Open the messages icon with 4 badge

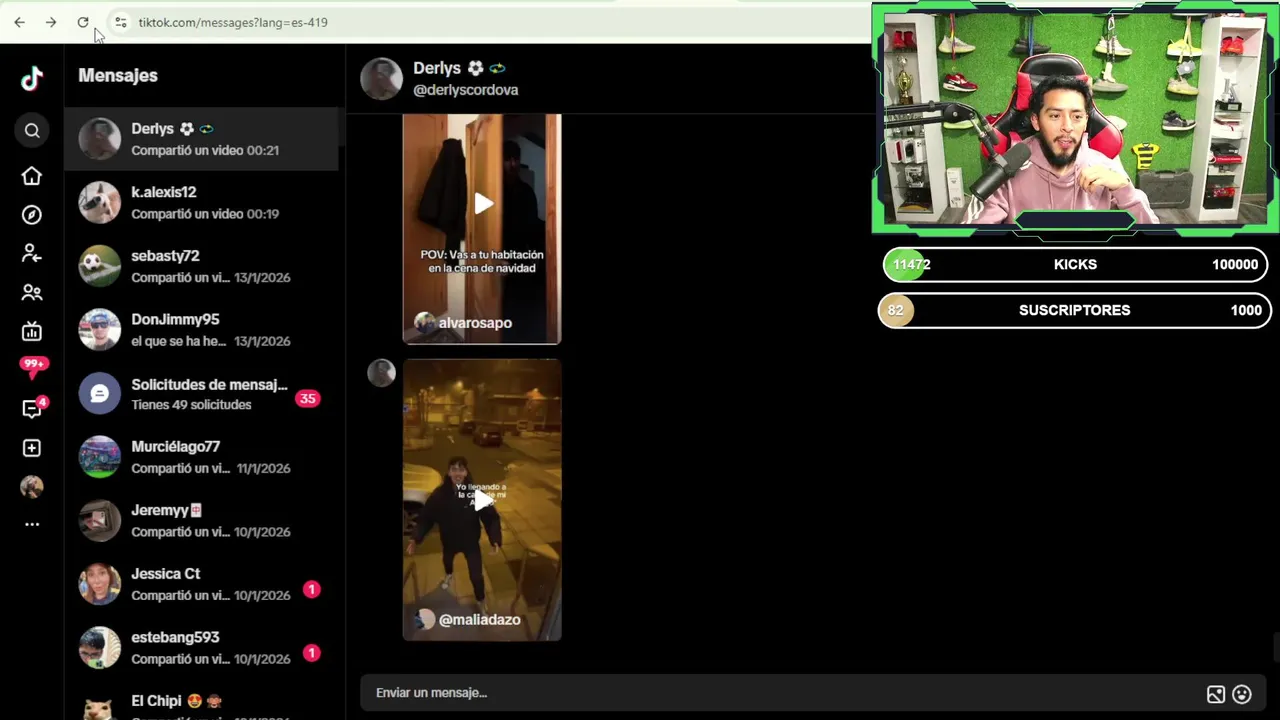(32, 408)
